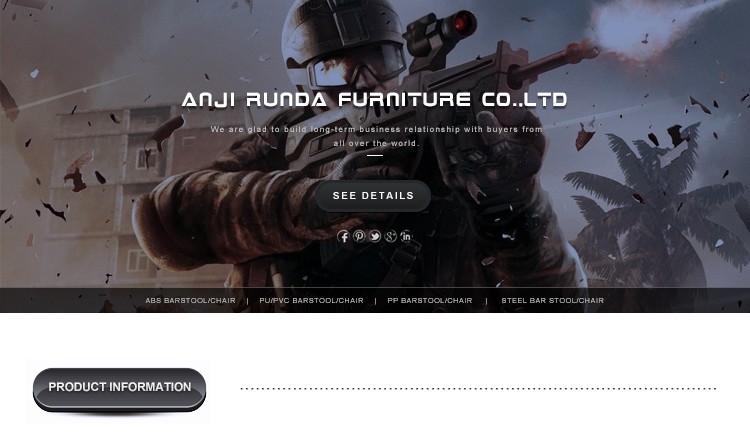The width and height of the screenshot is (750, 445).
Task: Open the Pinterest social icon
Action: pos(359,236)
